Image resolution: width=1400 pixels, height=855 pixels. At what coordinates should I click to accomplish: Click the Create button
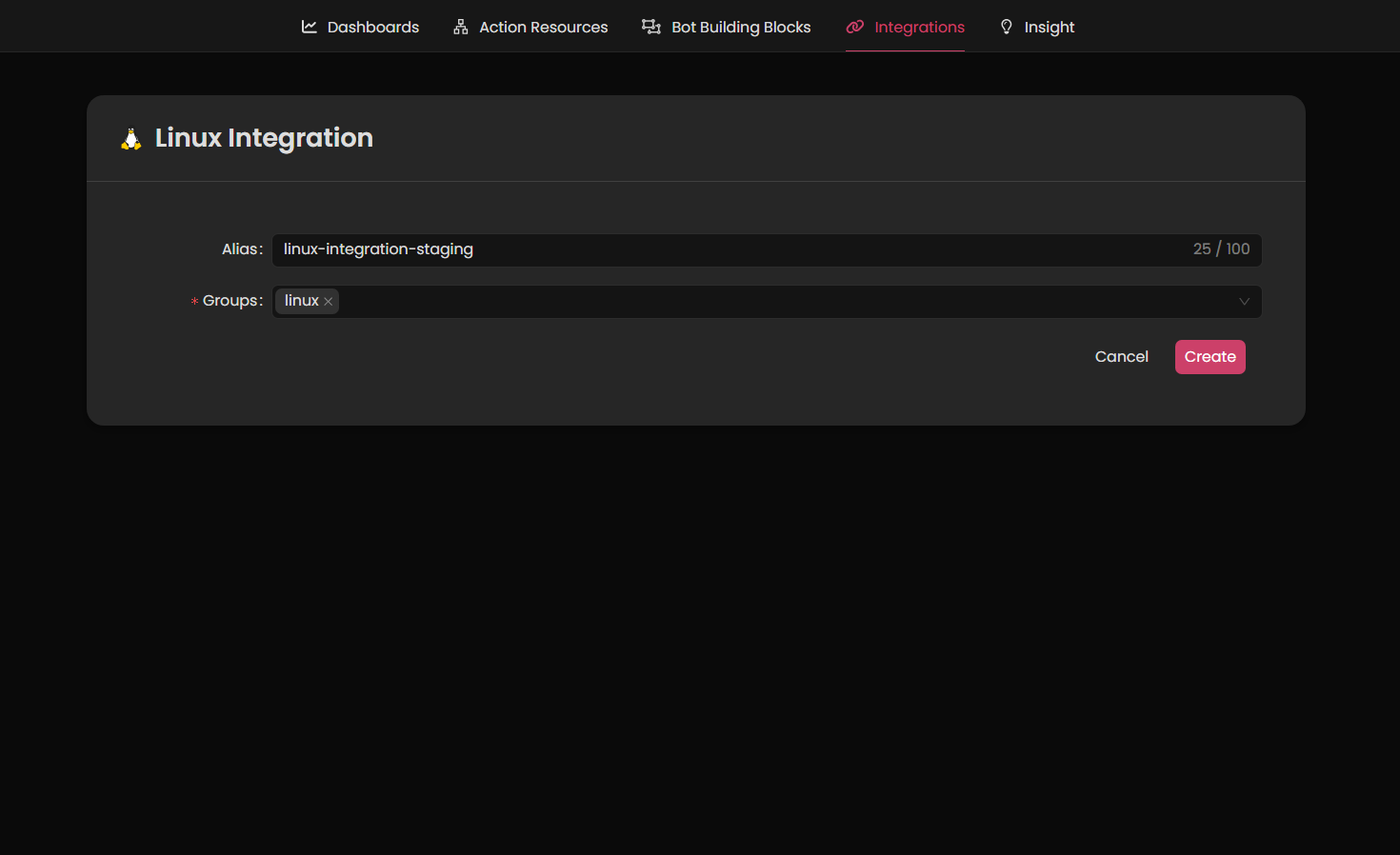[1210, 357]
